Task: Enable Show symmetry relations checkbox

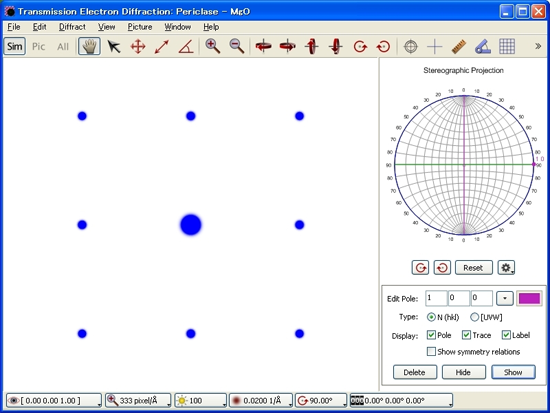Action: [x=431, y=351]
